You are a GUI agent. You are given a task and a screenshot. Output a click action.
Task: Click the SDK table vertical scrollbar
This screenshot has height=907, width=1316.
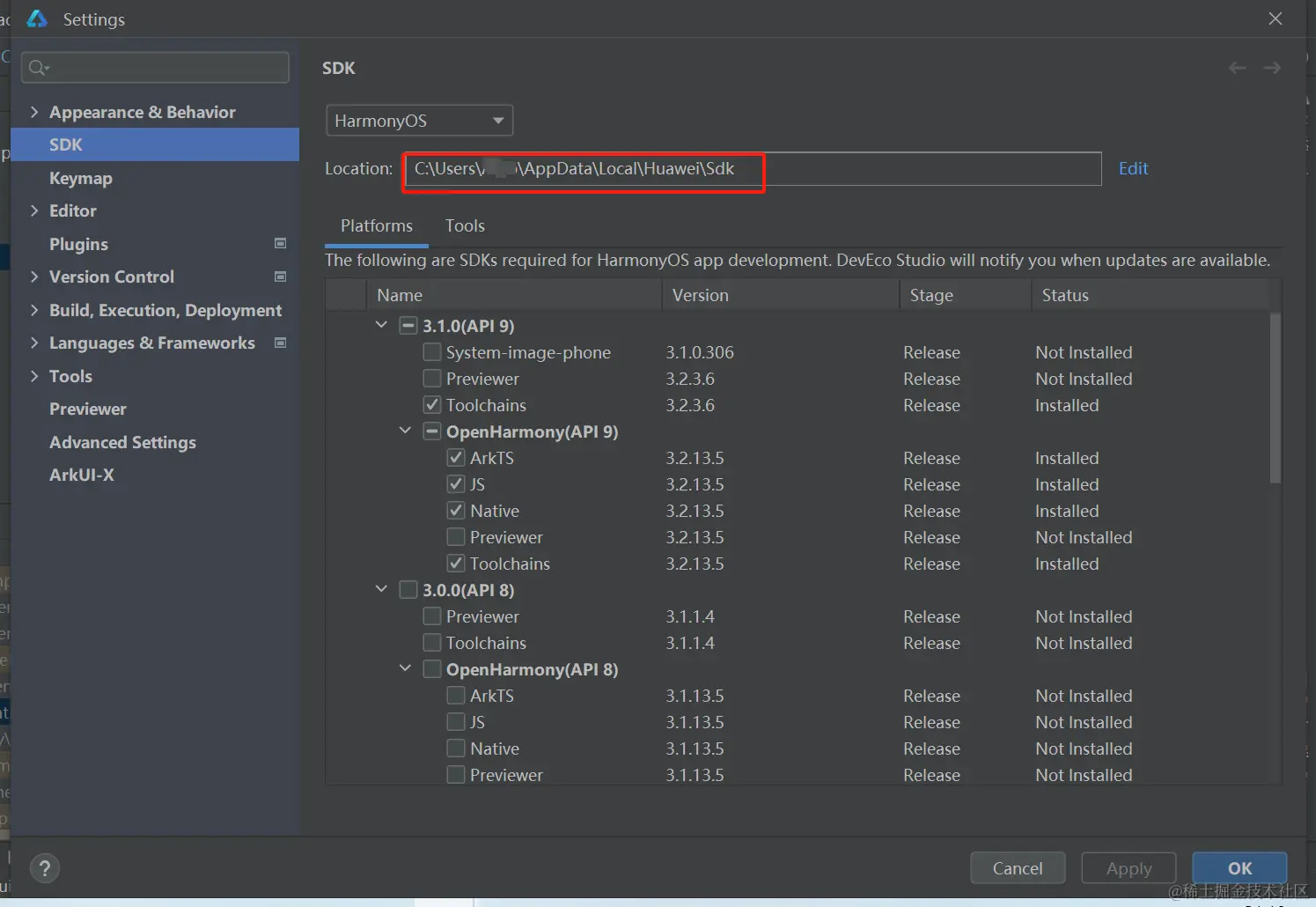tap(1276, 398)
